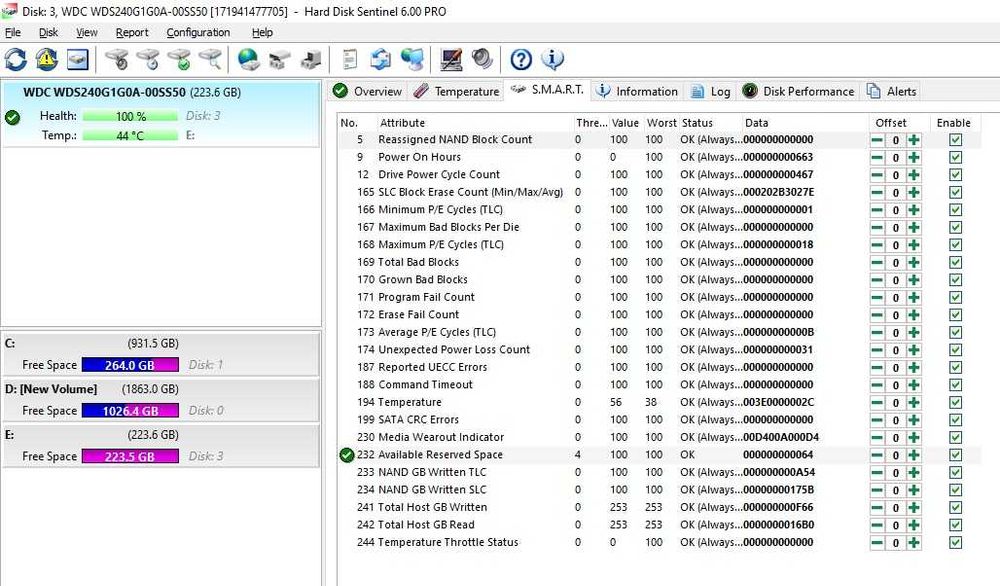Click the info bubble about icon

[x=552, y=59]
